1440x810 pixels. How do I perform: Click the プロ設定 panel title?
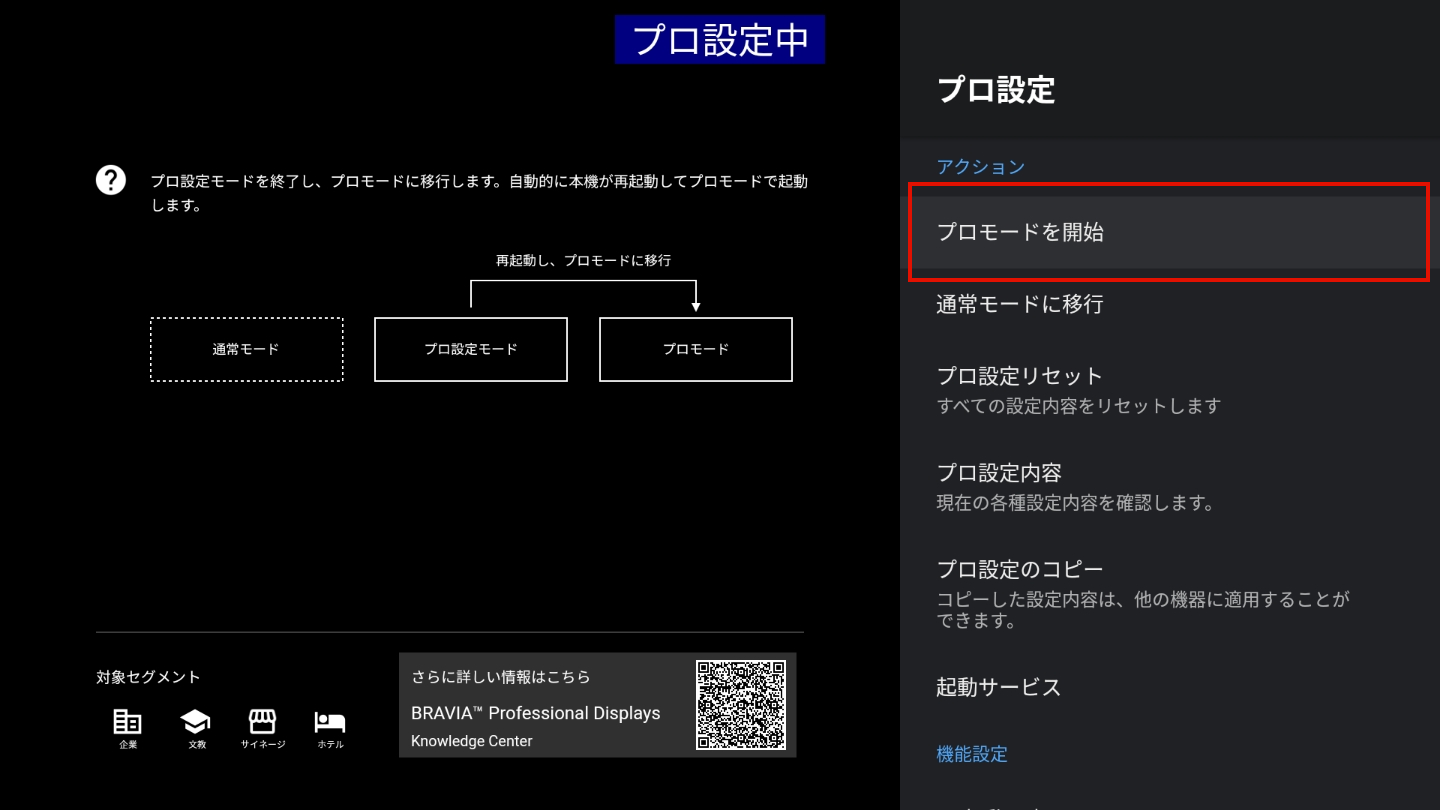point(996,90)
